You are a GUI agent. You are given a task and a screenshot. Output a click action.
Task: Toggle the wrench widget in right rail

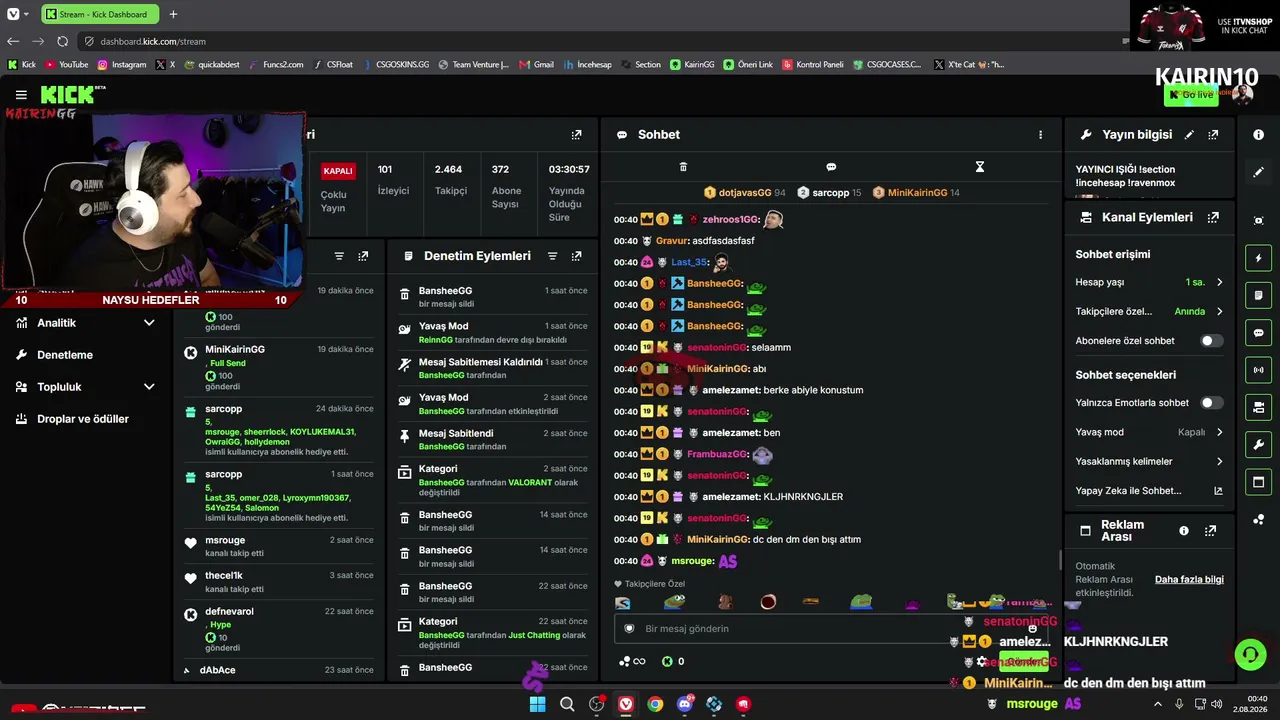(1258, 444)
